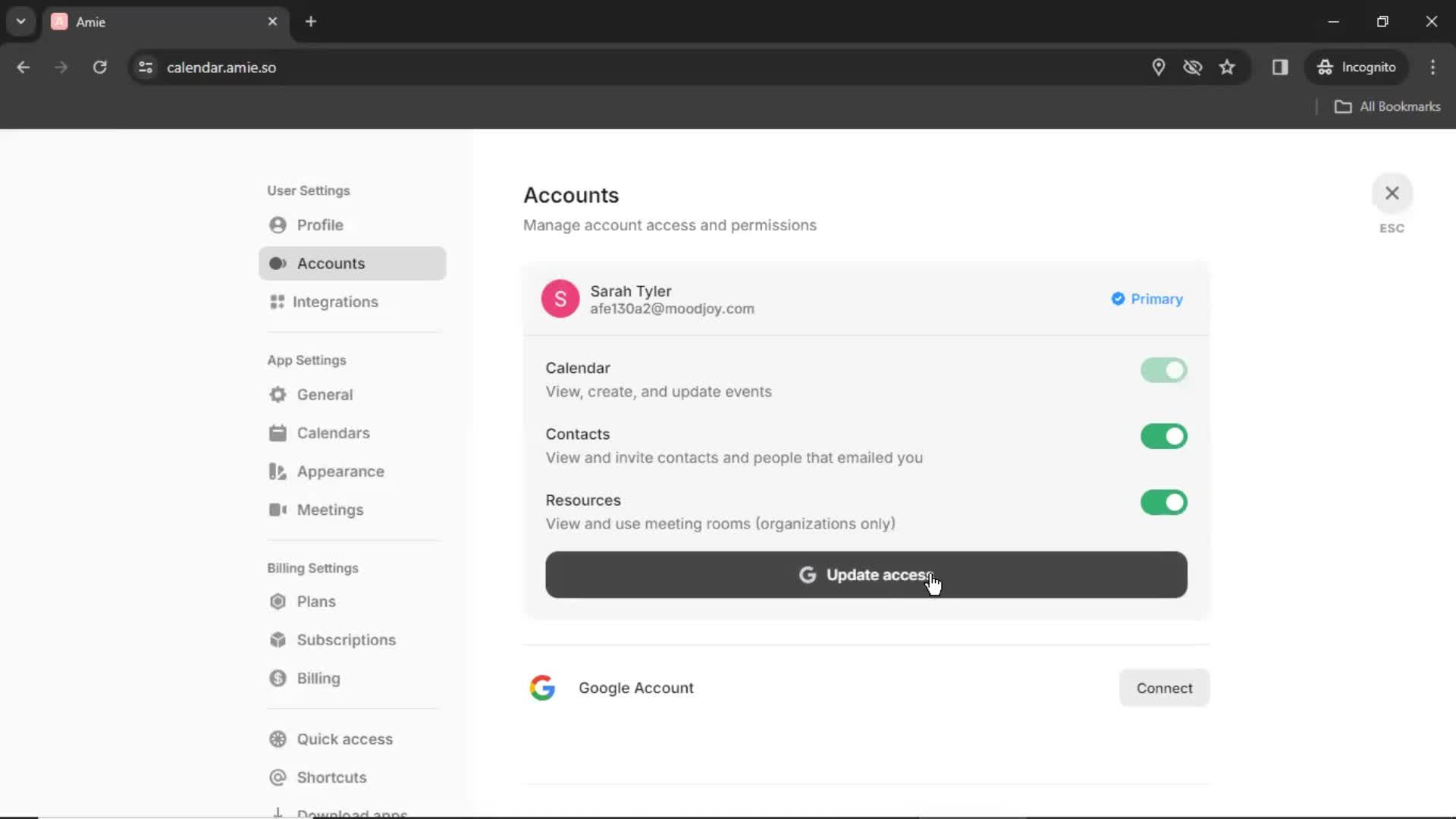
Task: Select the General app settings icon
Action: pyautogui.click(x=277, y=394)
